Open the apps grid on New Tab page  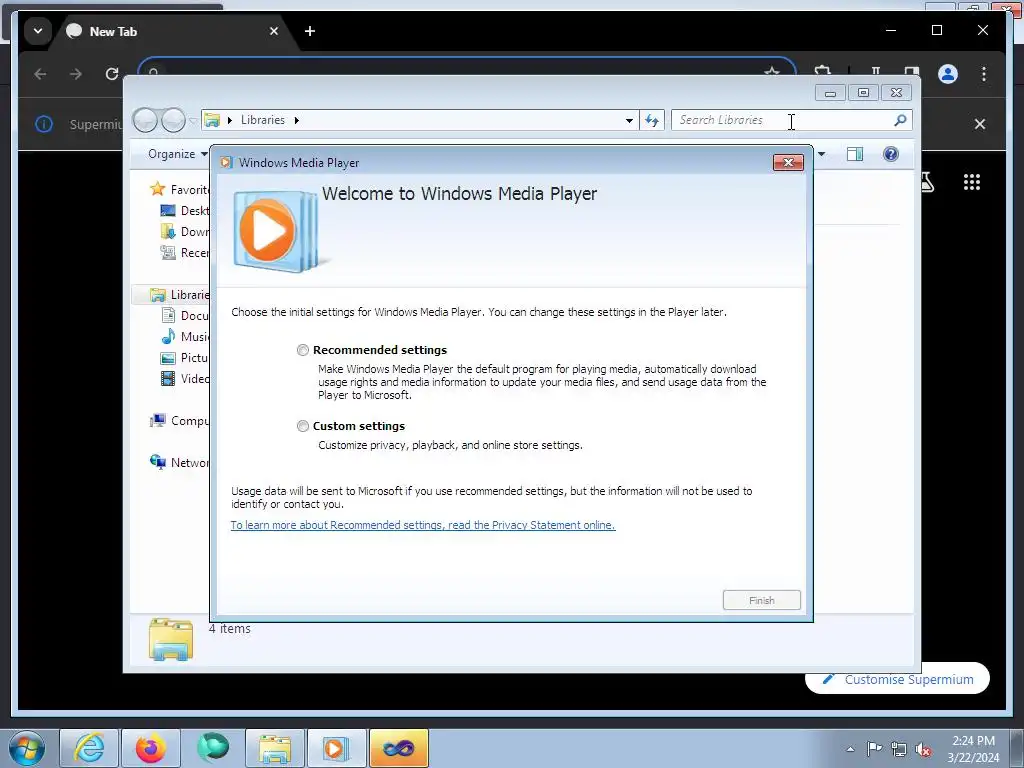[972, 182]
